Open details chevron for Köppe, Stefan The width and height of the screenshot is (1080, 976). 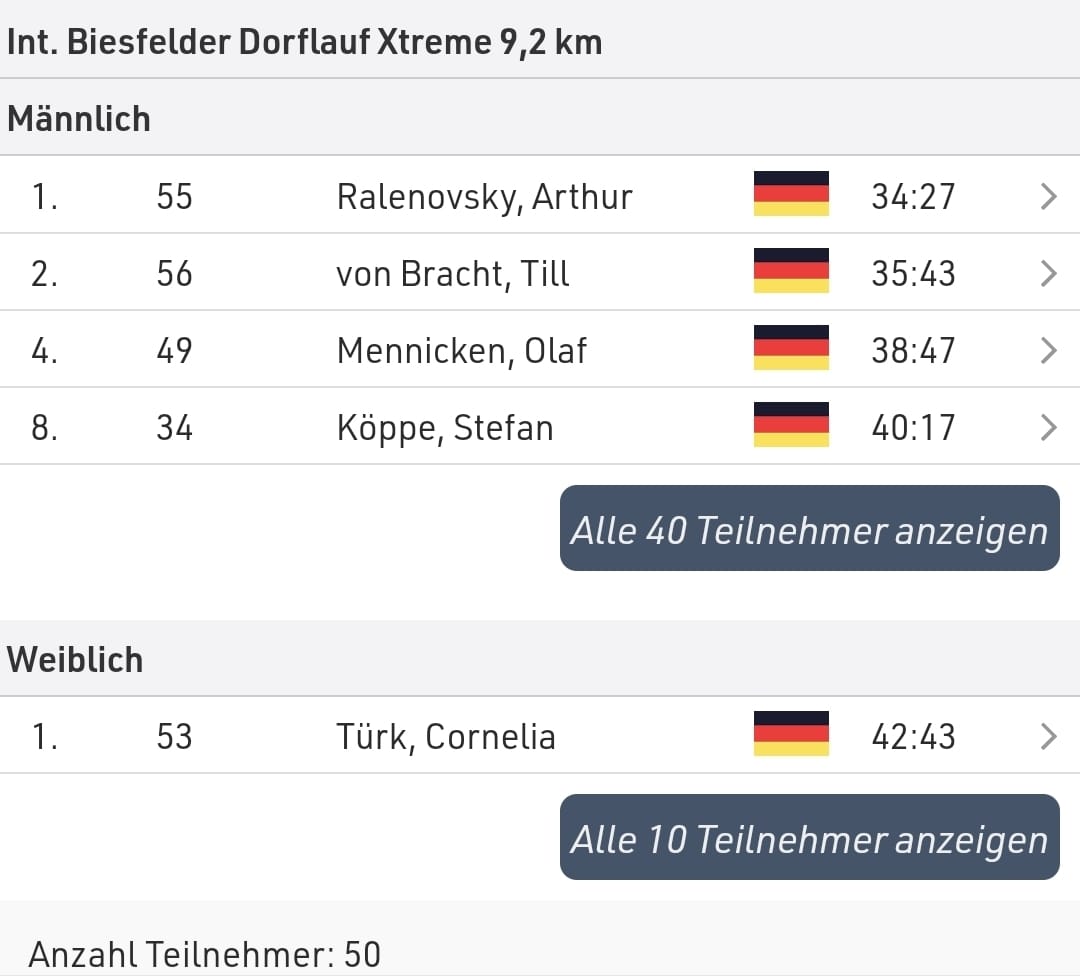click(x=1048, y=428)
